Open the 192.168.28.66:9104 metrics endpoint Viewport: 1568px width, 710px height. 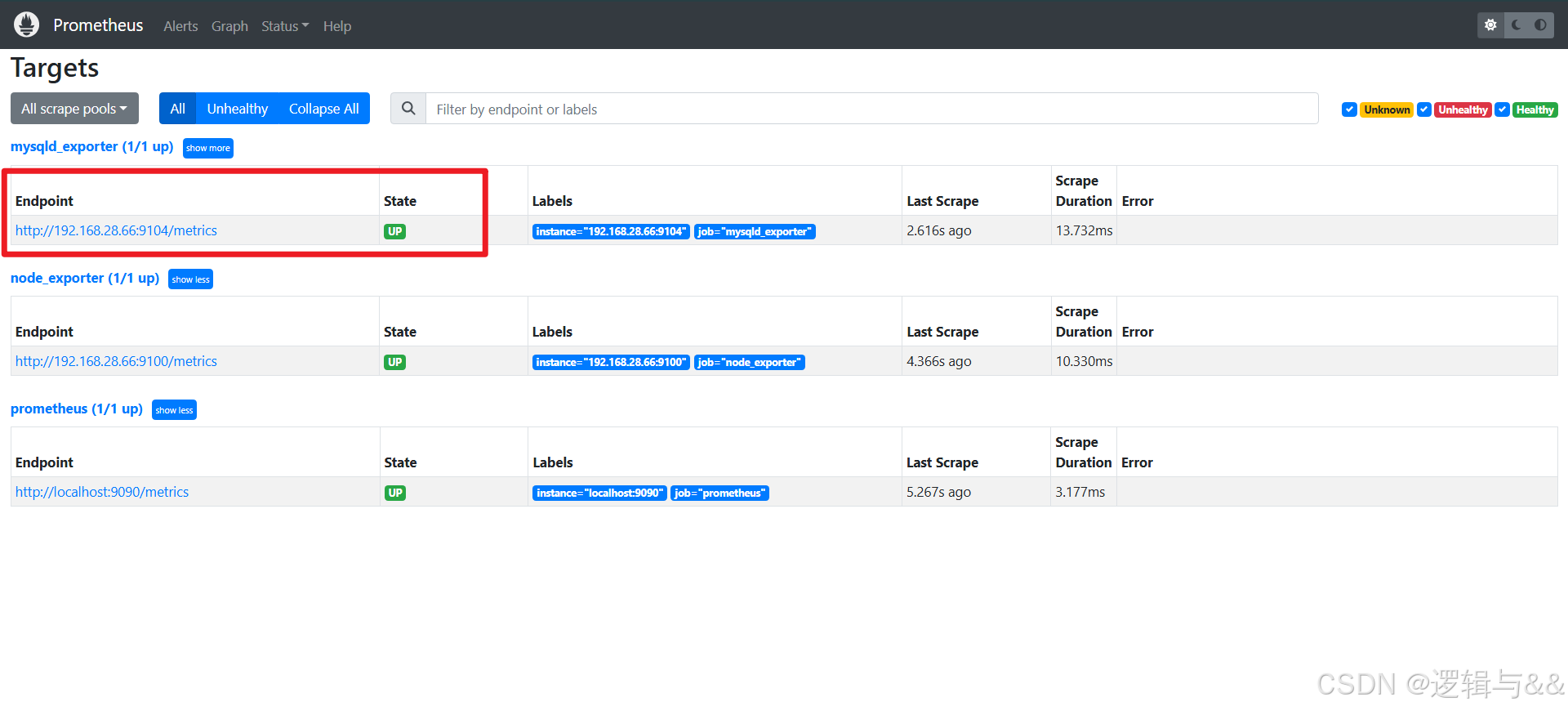pos(116,230)
